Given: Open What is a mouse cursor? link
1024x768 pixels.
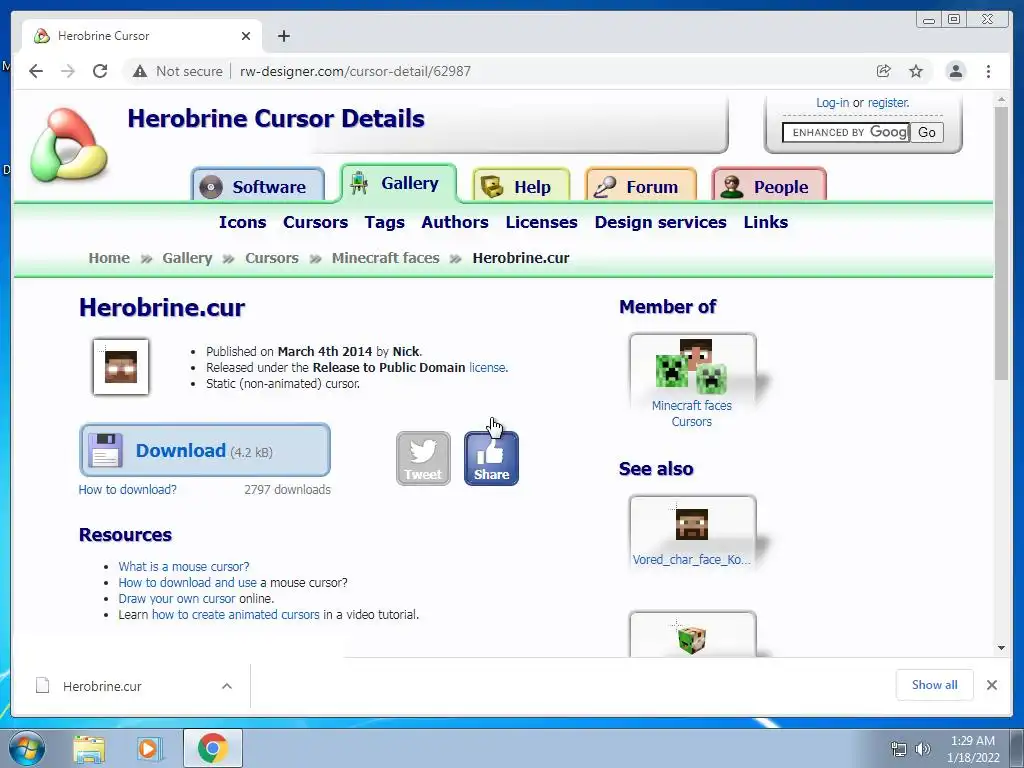Looking at the screenshot, I should (x=184, y=567).
